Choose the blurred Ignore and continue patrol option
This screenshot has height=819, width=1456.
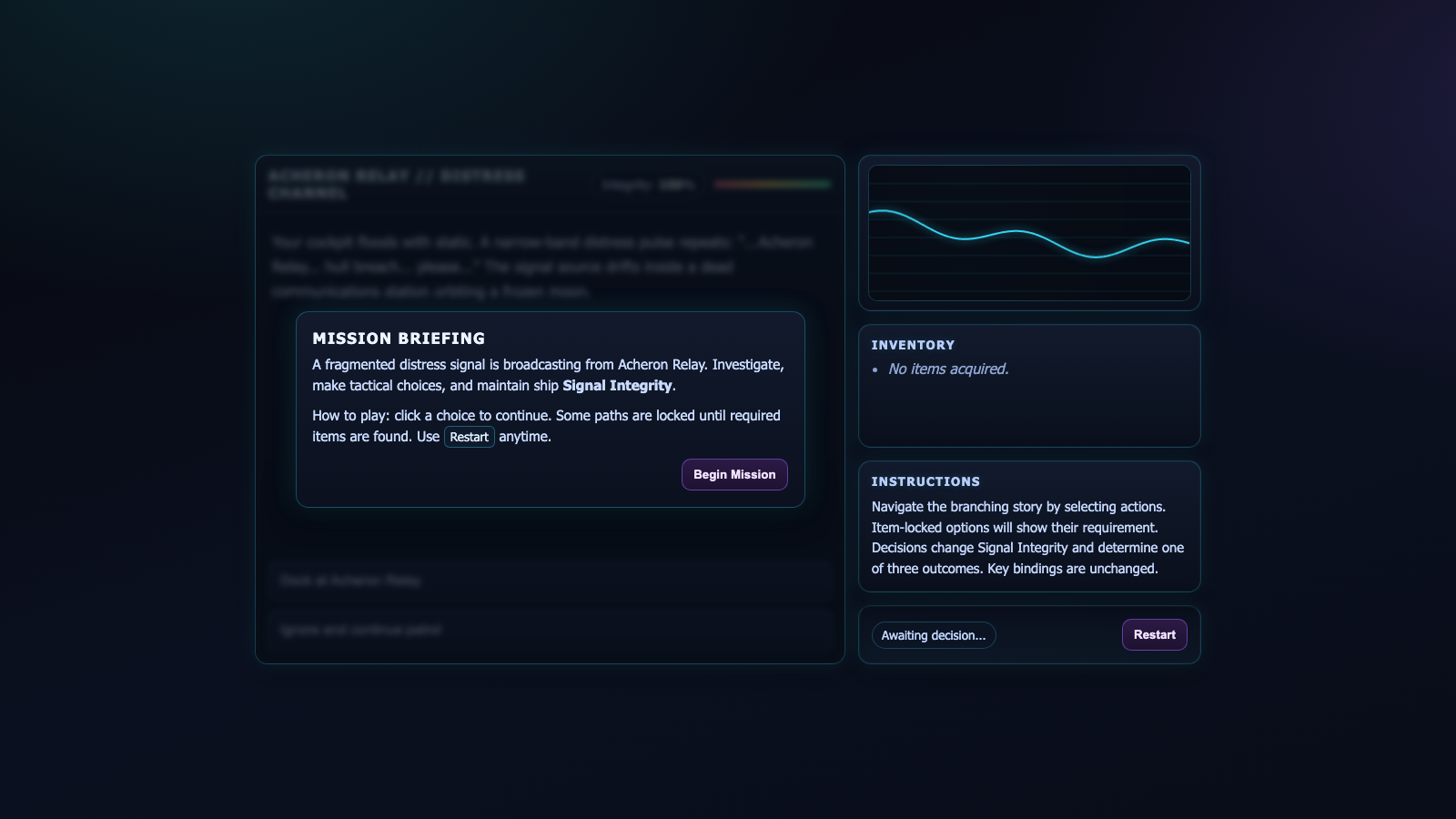tap(550, 630)
